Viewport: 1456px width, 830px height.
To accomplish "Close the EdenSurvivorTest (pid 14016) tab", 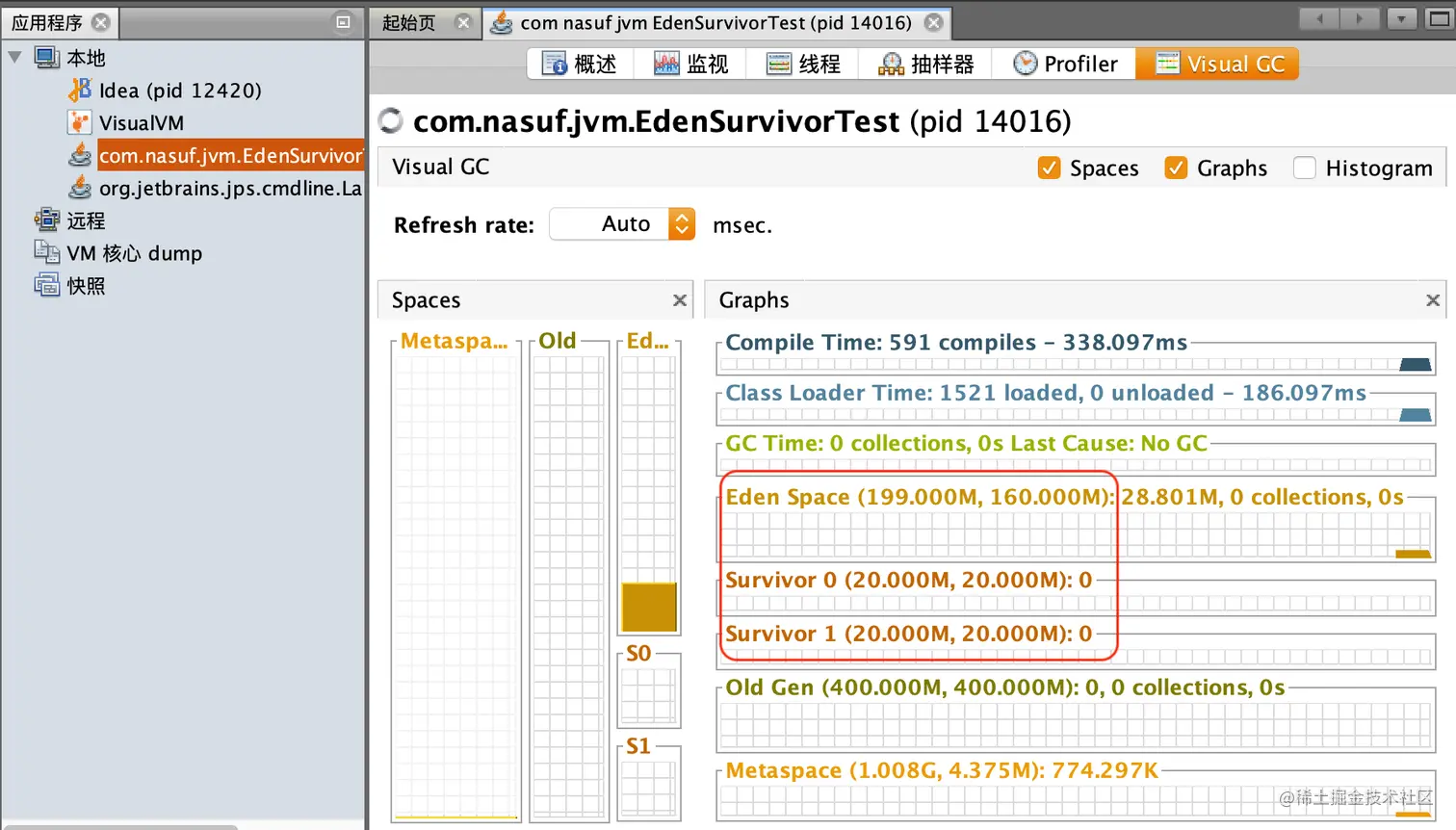I will pos(933,22).
